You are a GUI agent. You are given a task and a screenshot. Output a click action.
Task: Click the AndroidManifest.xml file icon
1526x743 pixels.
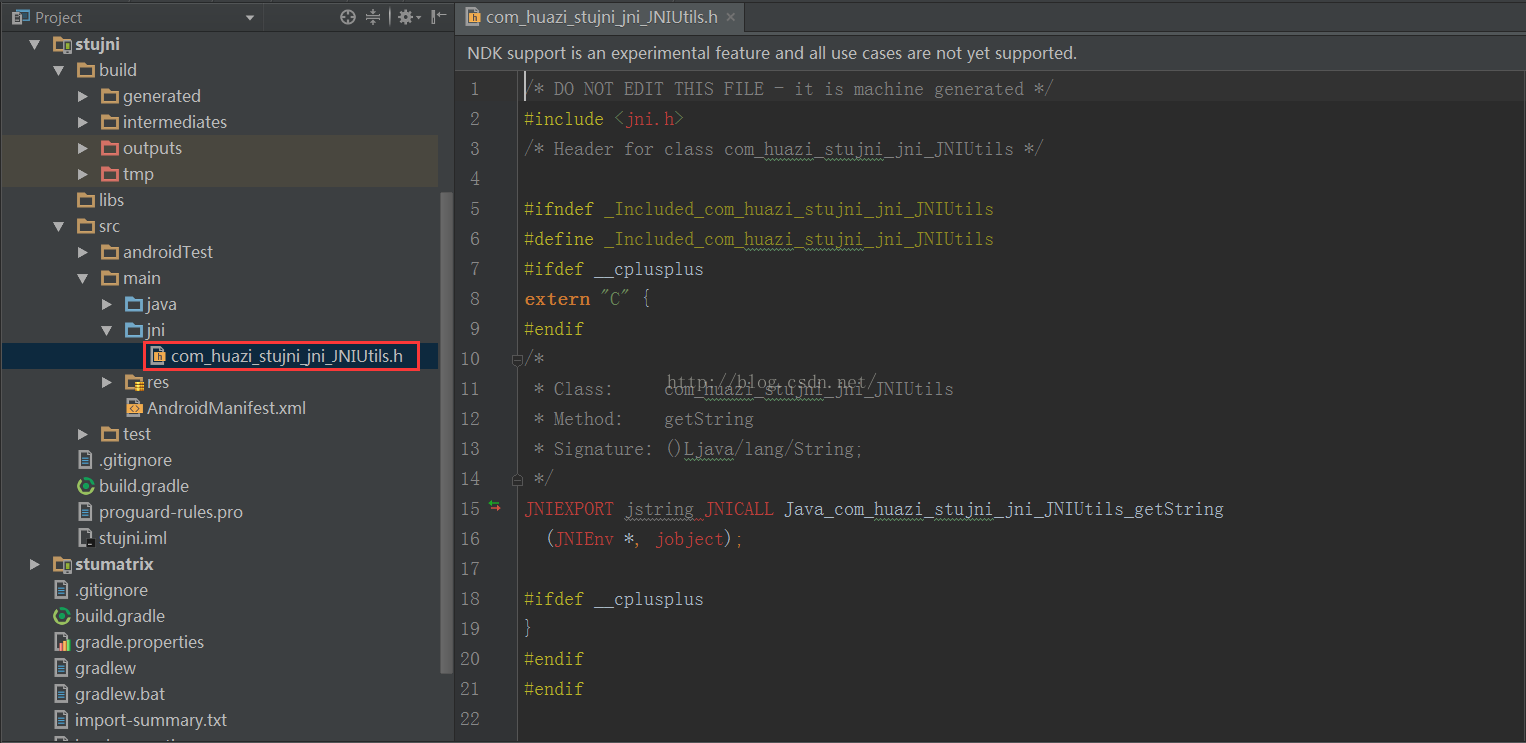[x=134, y=408]
